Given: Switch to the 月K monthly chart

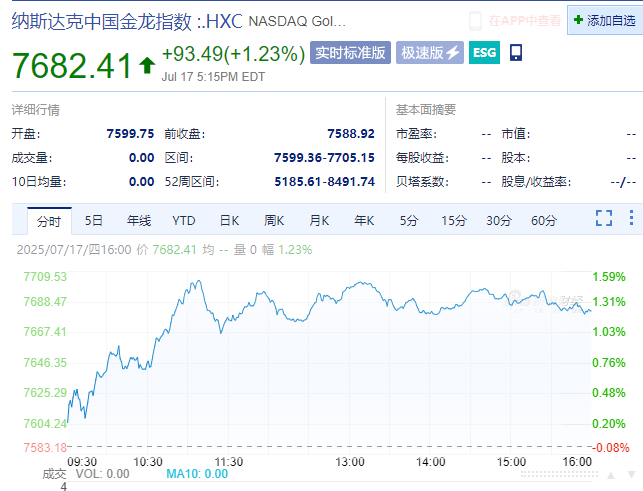Looking at the screenshot, I should (319, 220).
